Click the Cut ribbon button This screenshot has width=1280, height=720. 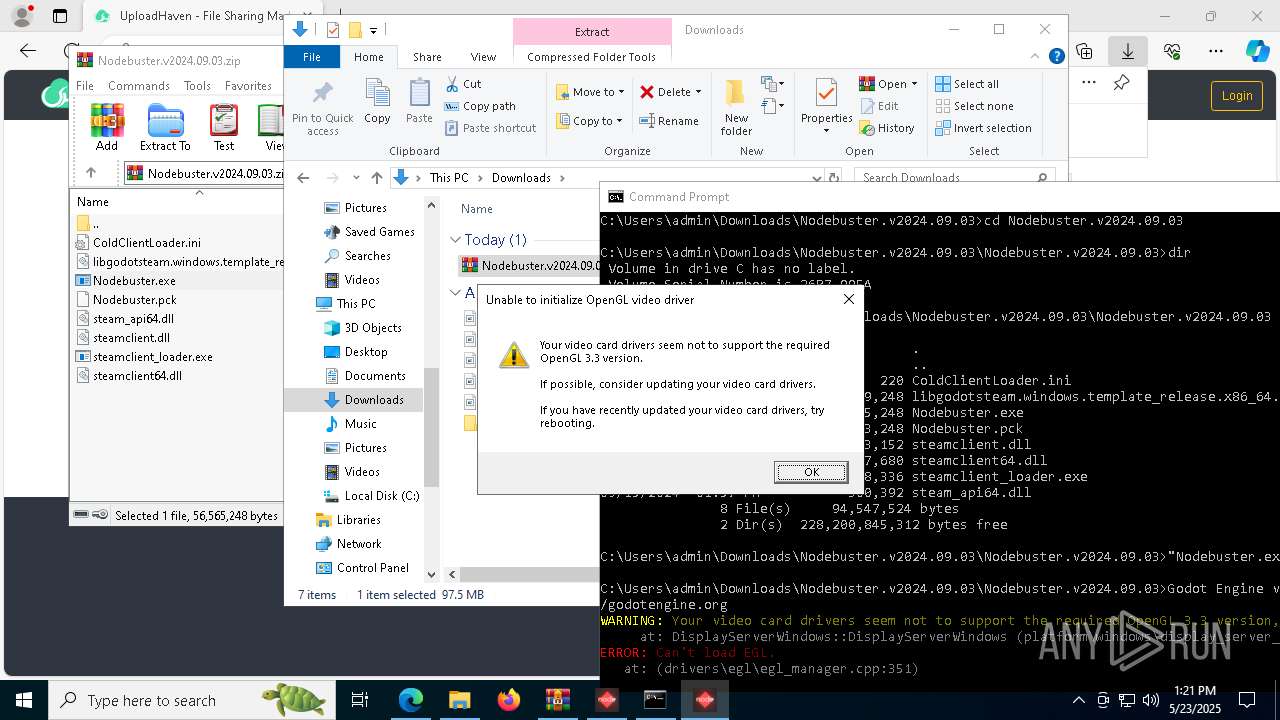(463, 84)
